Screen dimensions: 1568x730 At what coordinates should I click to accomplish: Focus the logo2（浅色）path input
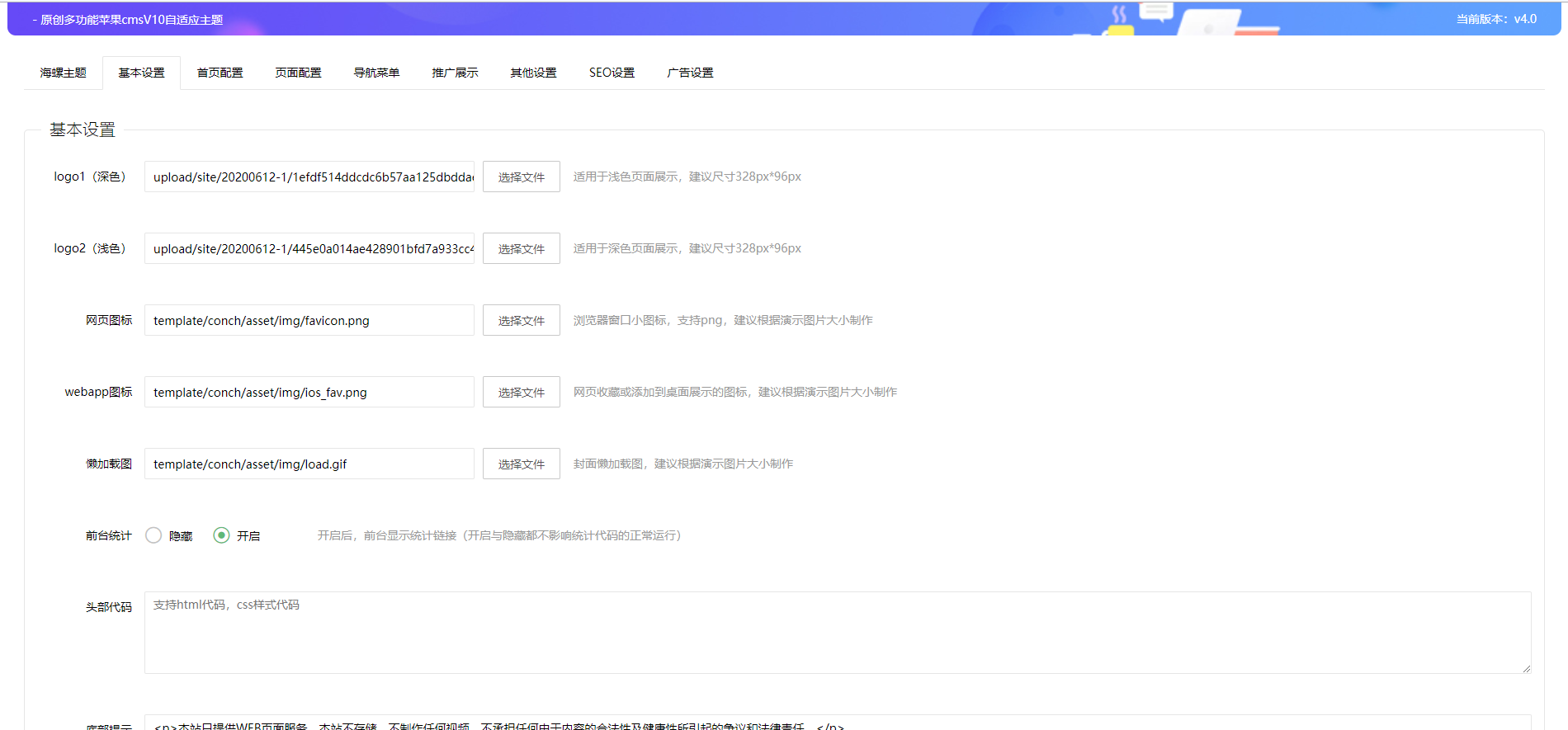309,248
